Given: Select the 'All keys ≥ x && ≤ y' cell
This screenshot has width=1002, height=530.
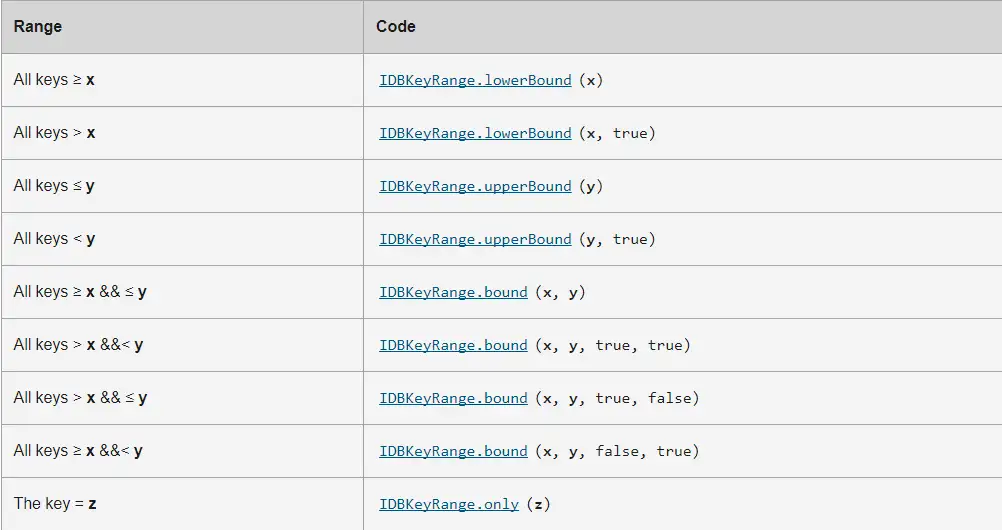Looking at the screenshot, I should click(x=182, y=292).
